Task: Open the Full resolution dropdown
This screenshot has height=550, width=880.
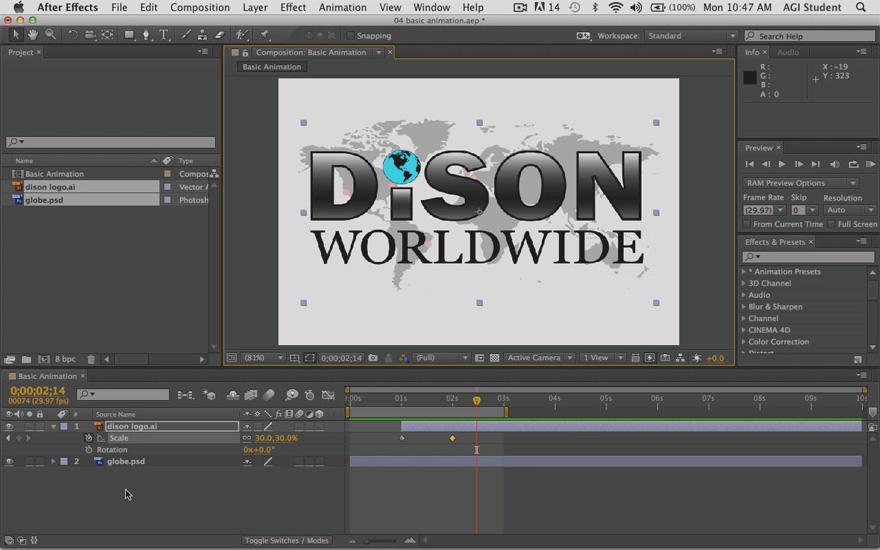Action: [x=441, y=358]
